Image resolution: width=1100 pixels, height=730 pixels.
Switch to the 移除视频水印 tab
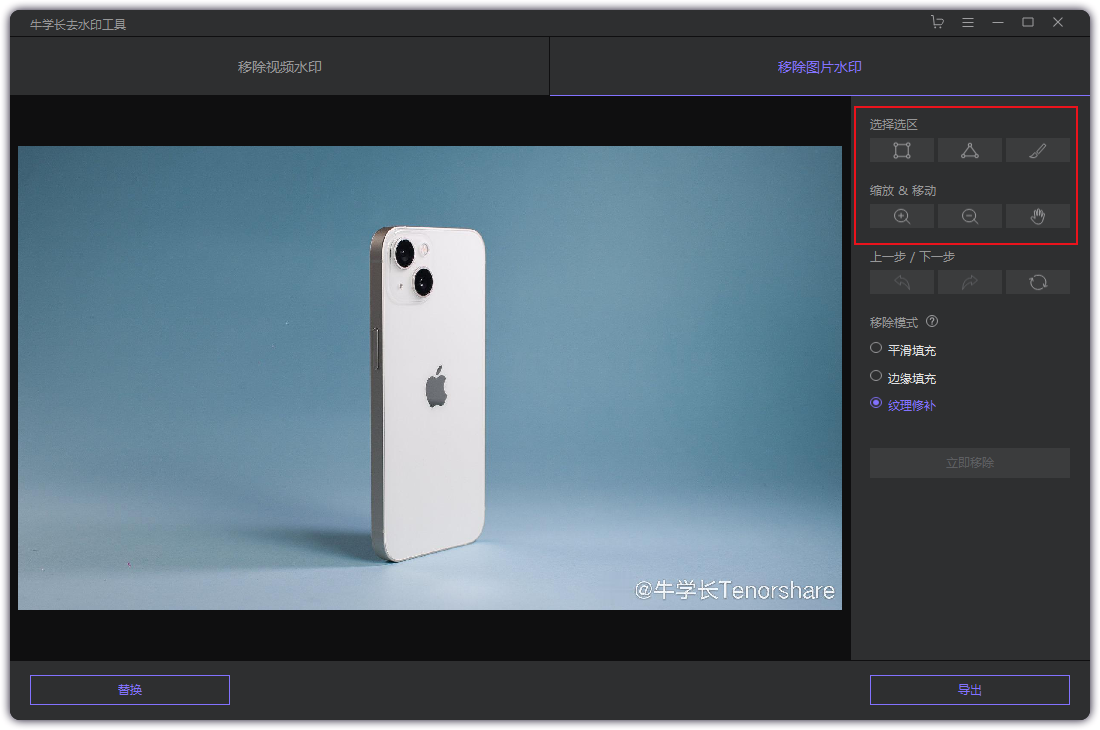click(279, 67)
